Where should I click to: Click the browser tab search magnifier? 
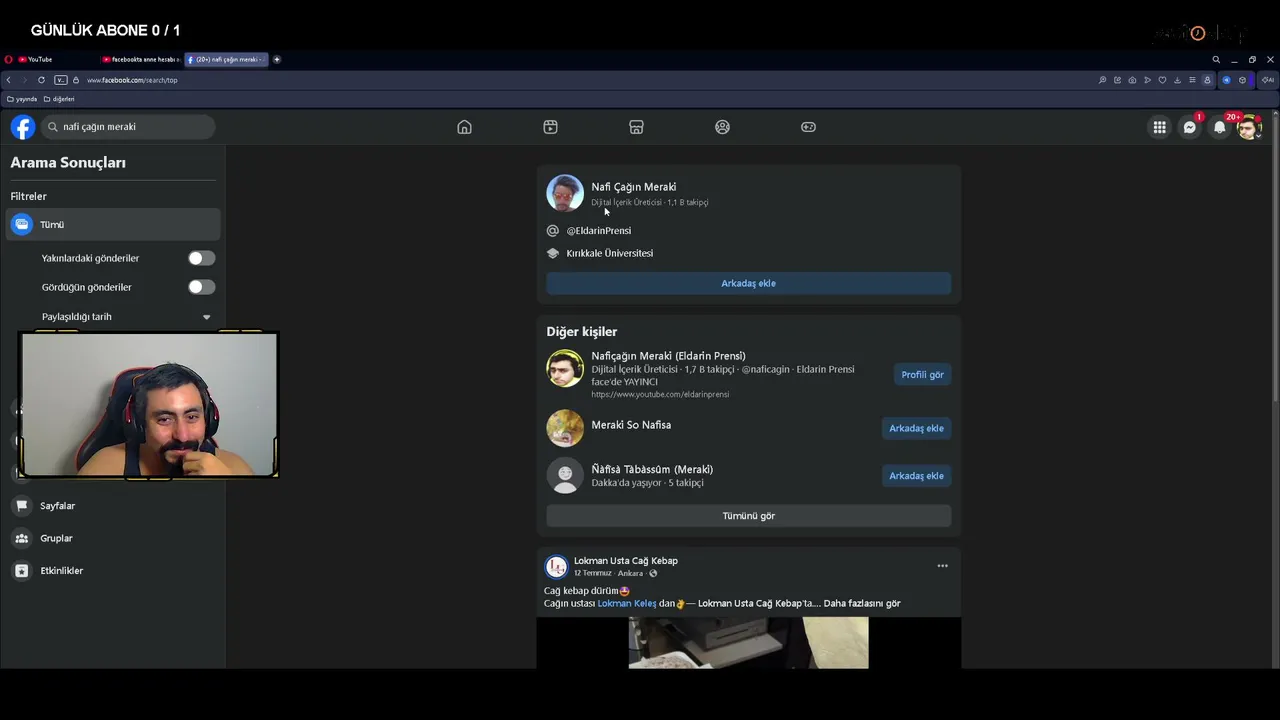1216,59
